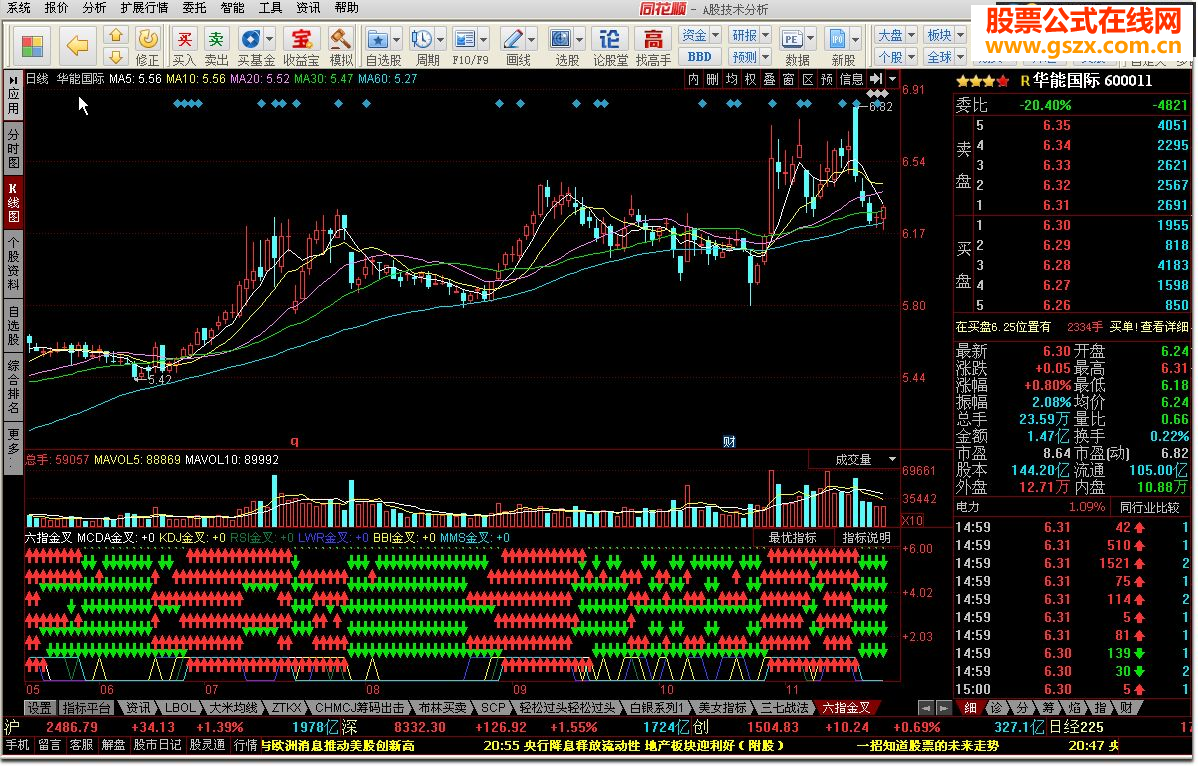Screen dimensions: 1198x766
Task: Expand the 买基金 dropdown arrow
Action: click(x=270, y=39)
